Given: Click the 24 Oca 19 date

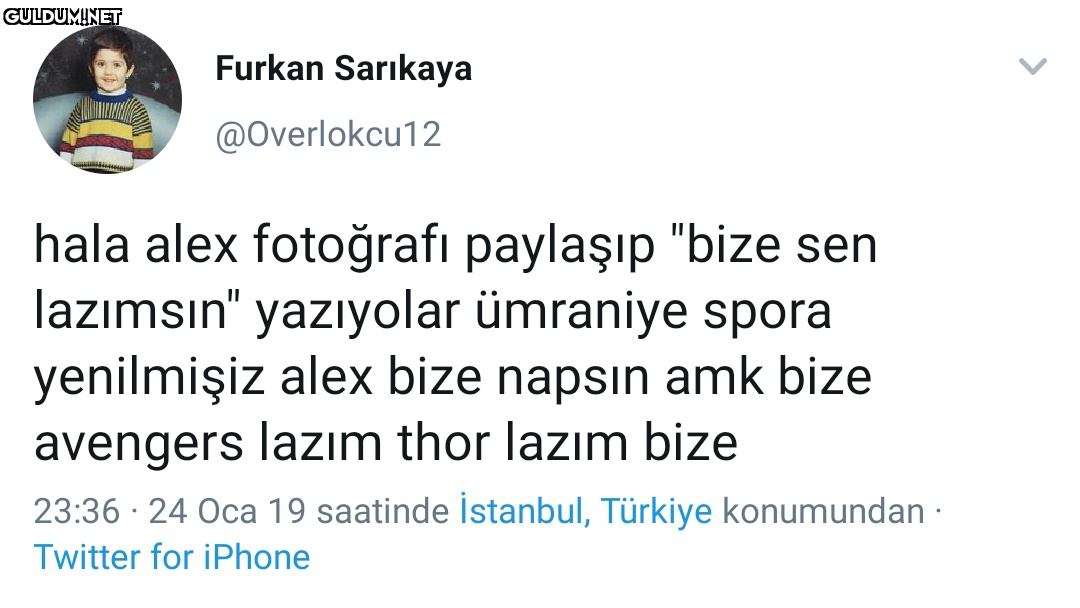Looking at the screenshot, I should (227, 512).
